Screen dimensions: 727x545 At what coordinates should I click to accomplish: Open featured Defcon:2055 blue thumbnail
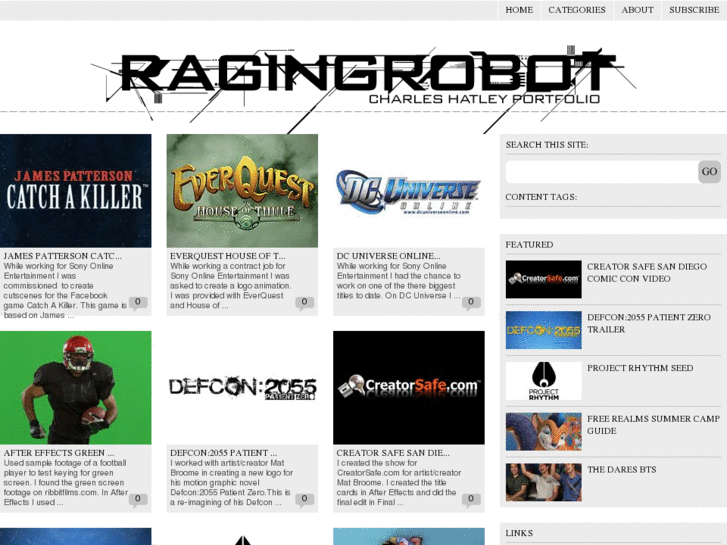[x=543, y=330]
